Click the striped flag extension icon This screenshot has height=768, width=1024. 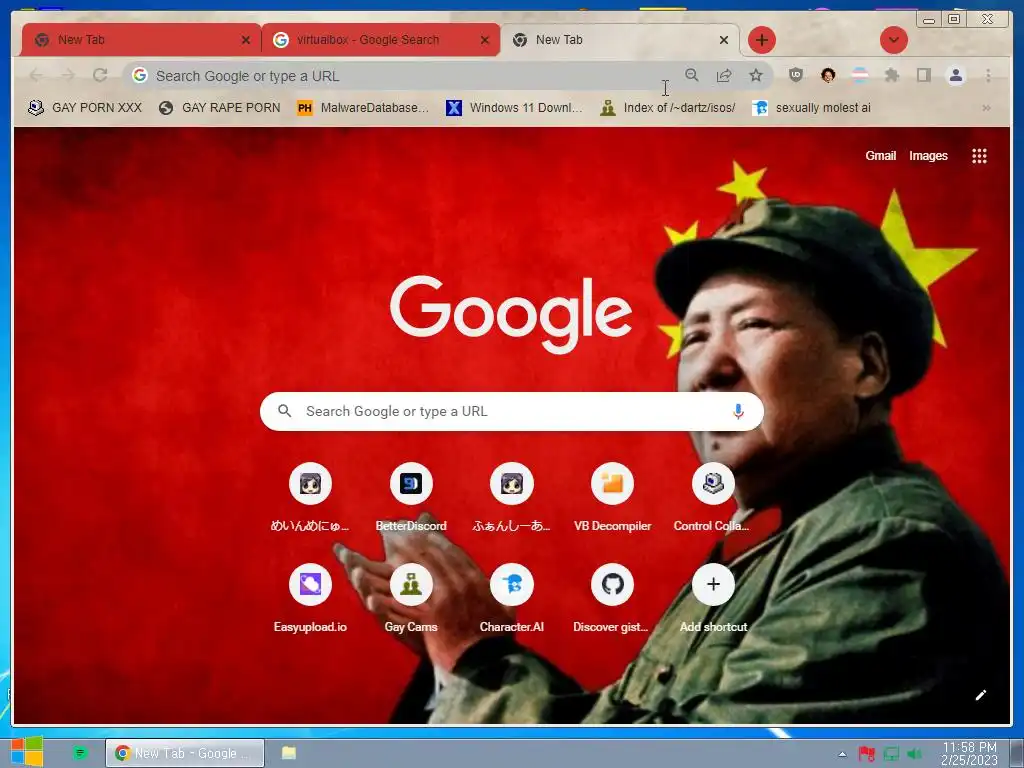860,76
